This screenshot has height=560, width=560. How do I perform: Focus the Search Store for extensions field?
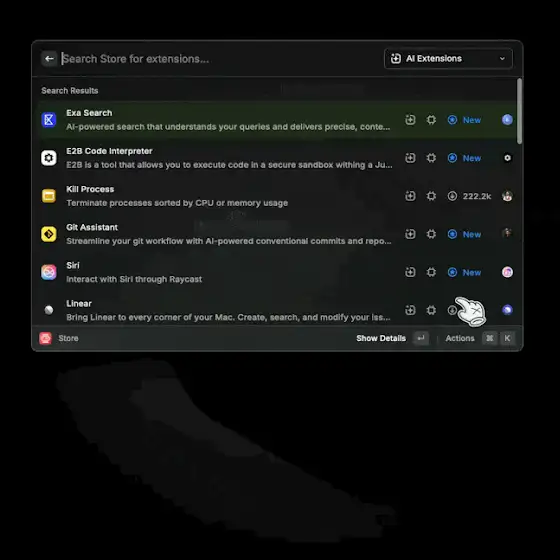coord(220,59)
